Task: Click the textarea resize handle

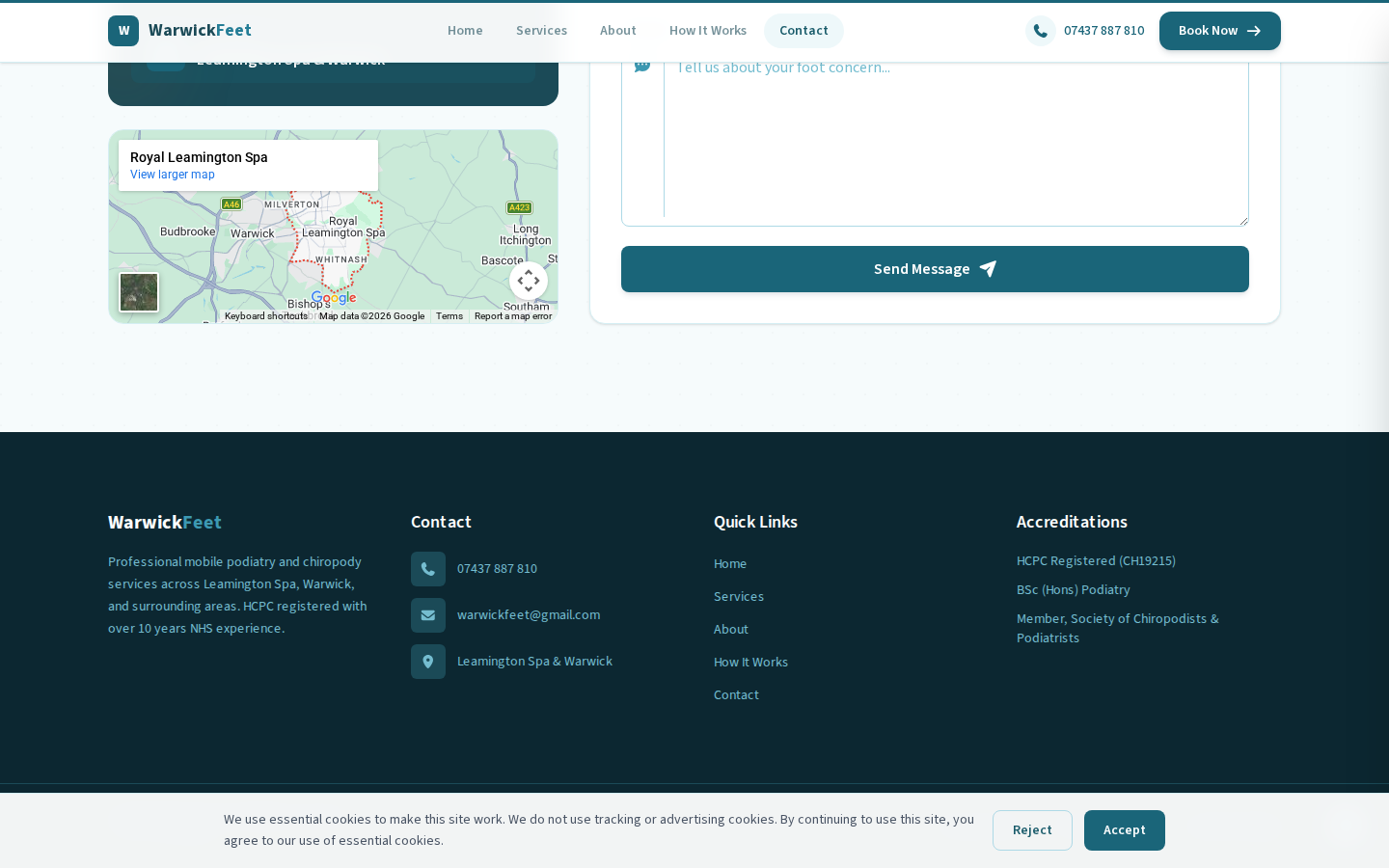Action: click(x=1243, y=221)
